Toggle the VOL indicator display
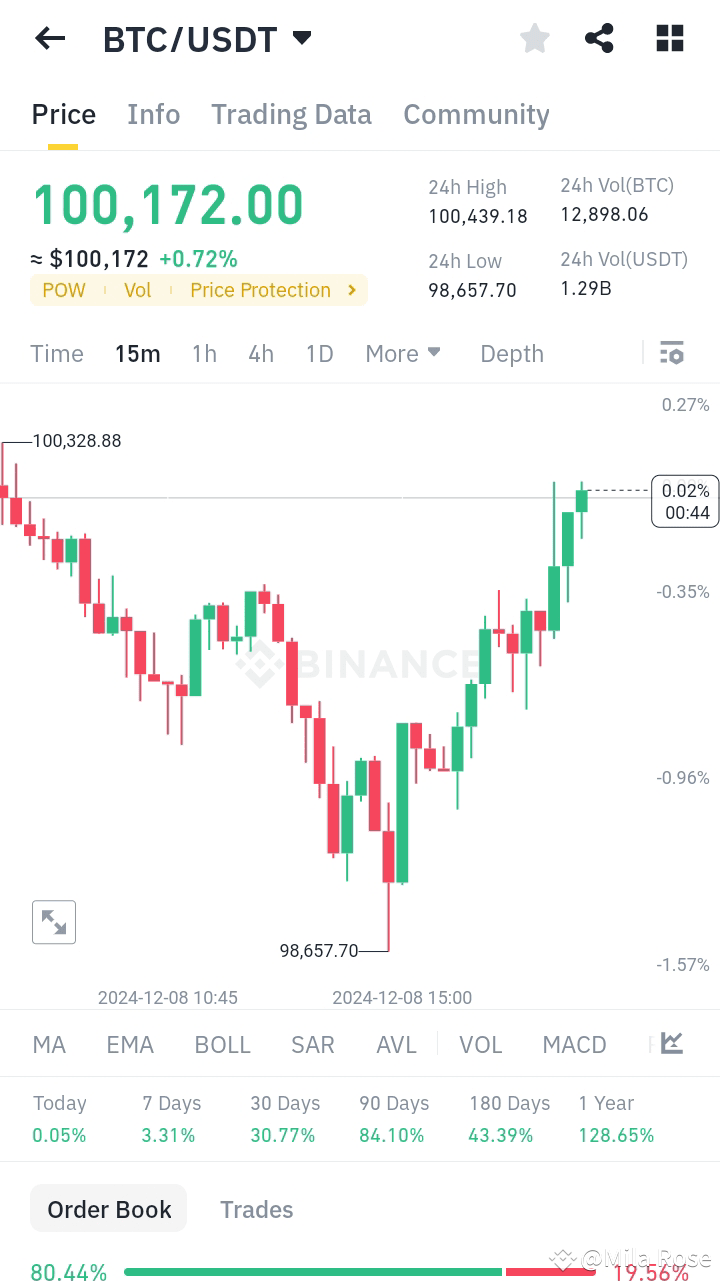 click(x=481, y=1044)
